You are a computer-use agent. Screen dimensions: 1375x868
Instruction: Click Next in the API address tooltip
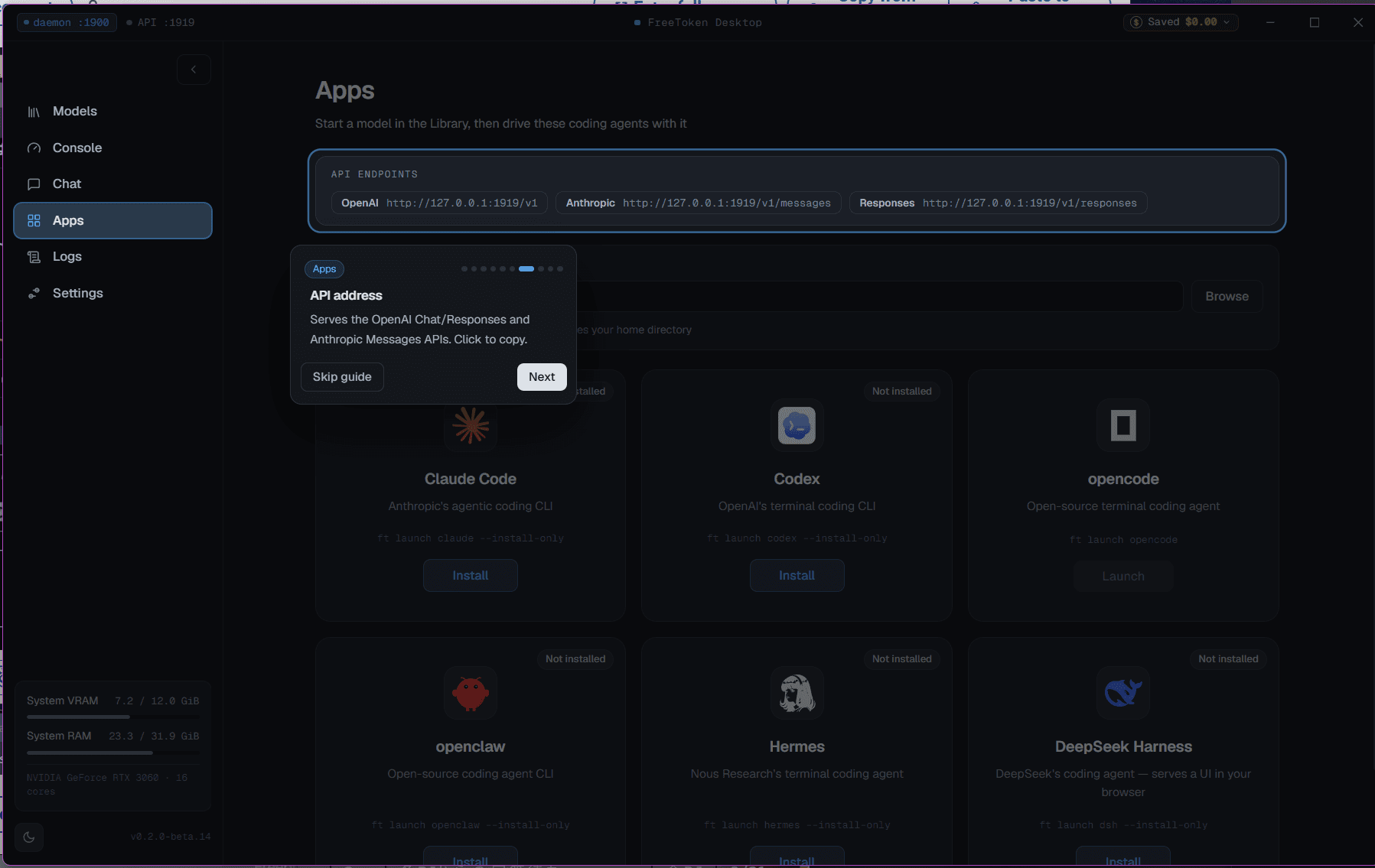542,377
